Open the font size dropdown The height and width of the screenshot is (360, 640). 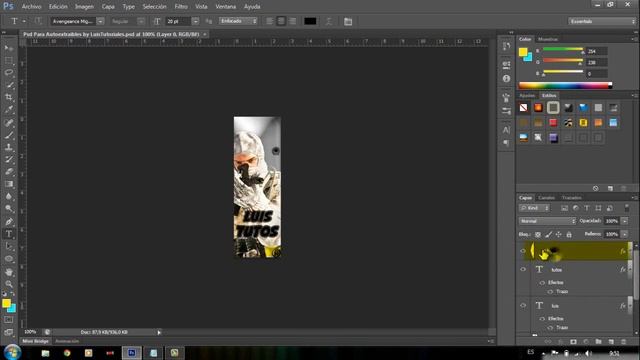196,21
